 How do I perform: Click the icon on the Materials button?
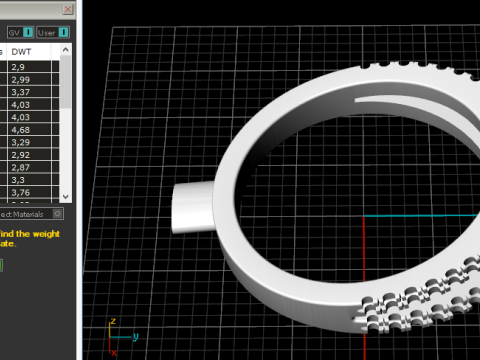pos(58,214)
